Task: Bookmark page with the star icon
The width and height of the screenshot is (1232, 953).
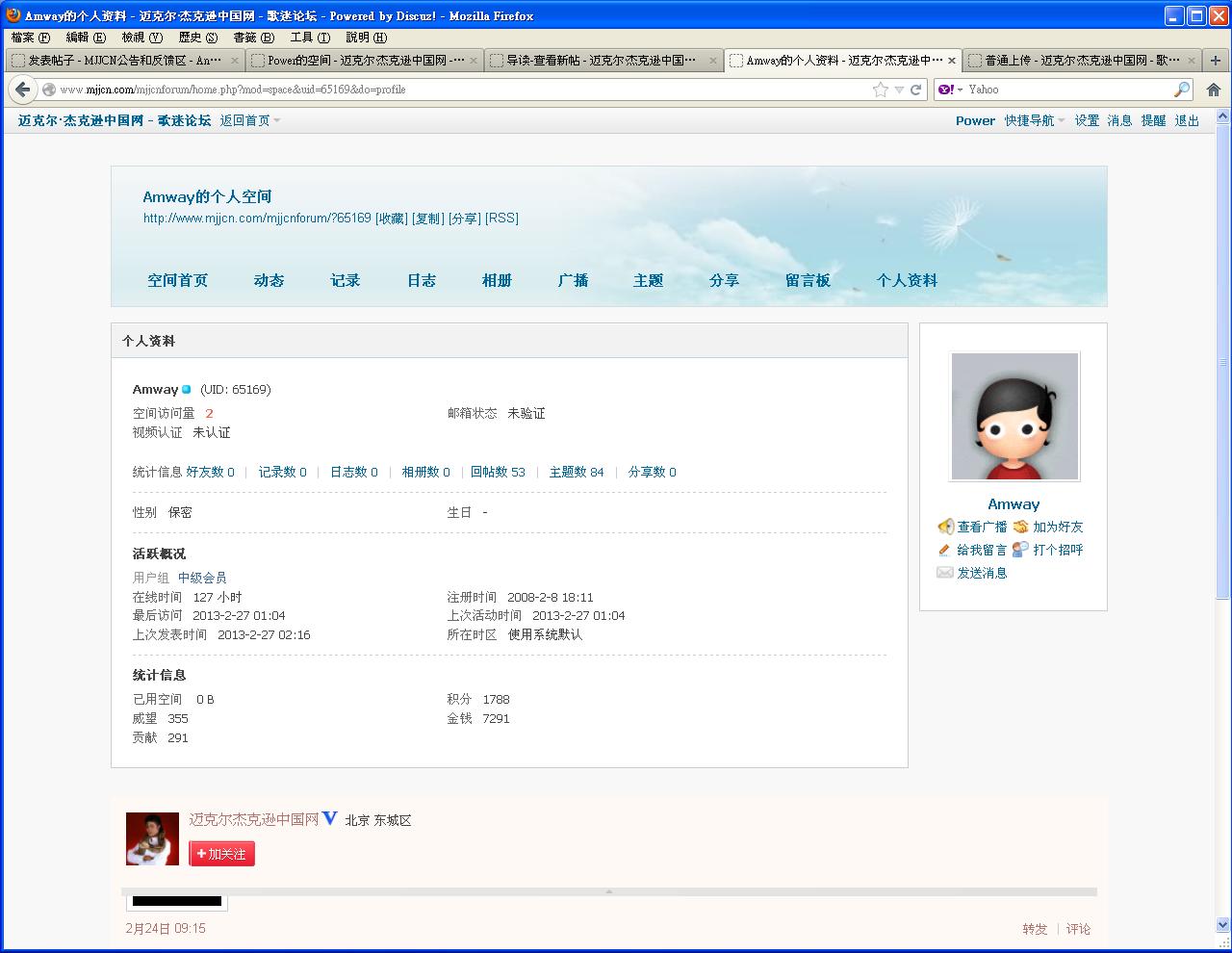Action: click(880, 90)
